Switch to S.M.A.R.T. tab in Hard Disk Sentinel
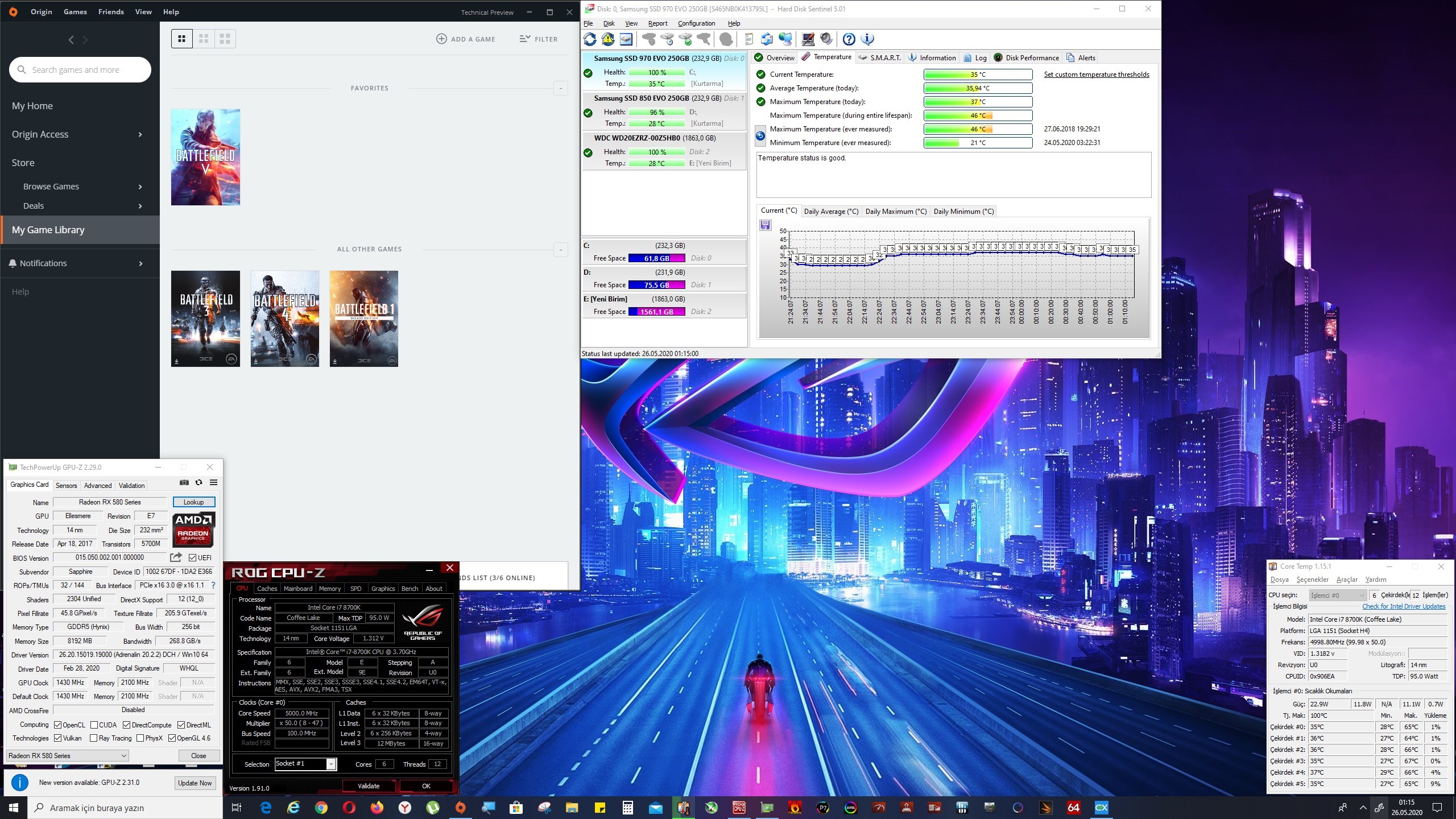1456x819 pixels. 879,57
